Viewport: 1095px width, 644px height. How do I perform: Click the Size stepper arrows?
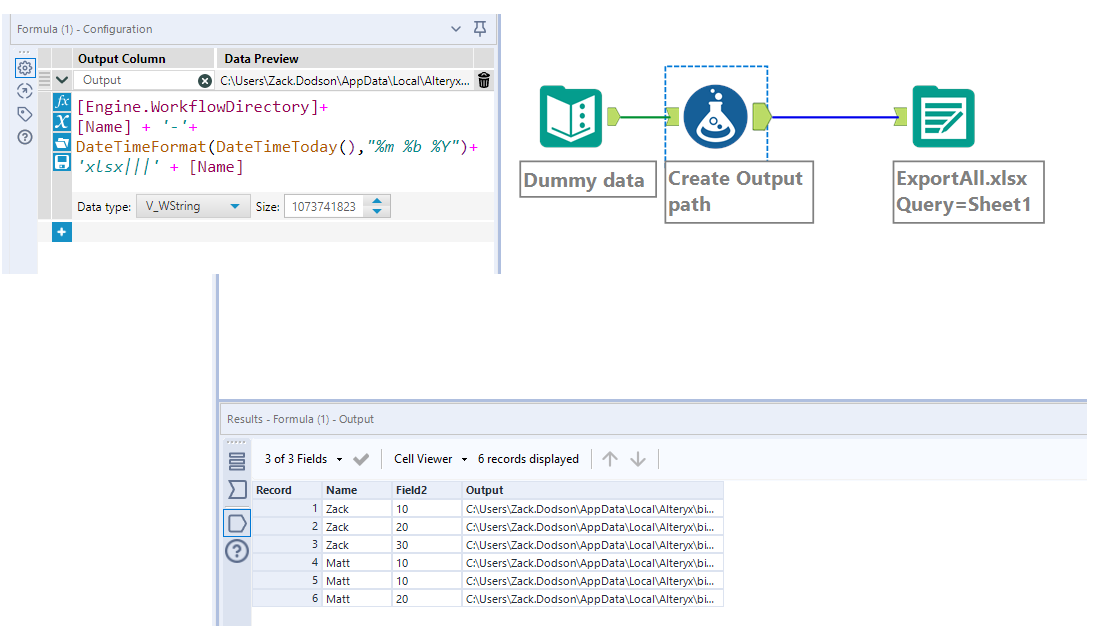[377, 206]
